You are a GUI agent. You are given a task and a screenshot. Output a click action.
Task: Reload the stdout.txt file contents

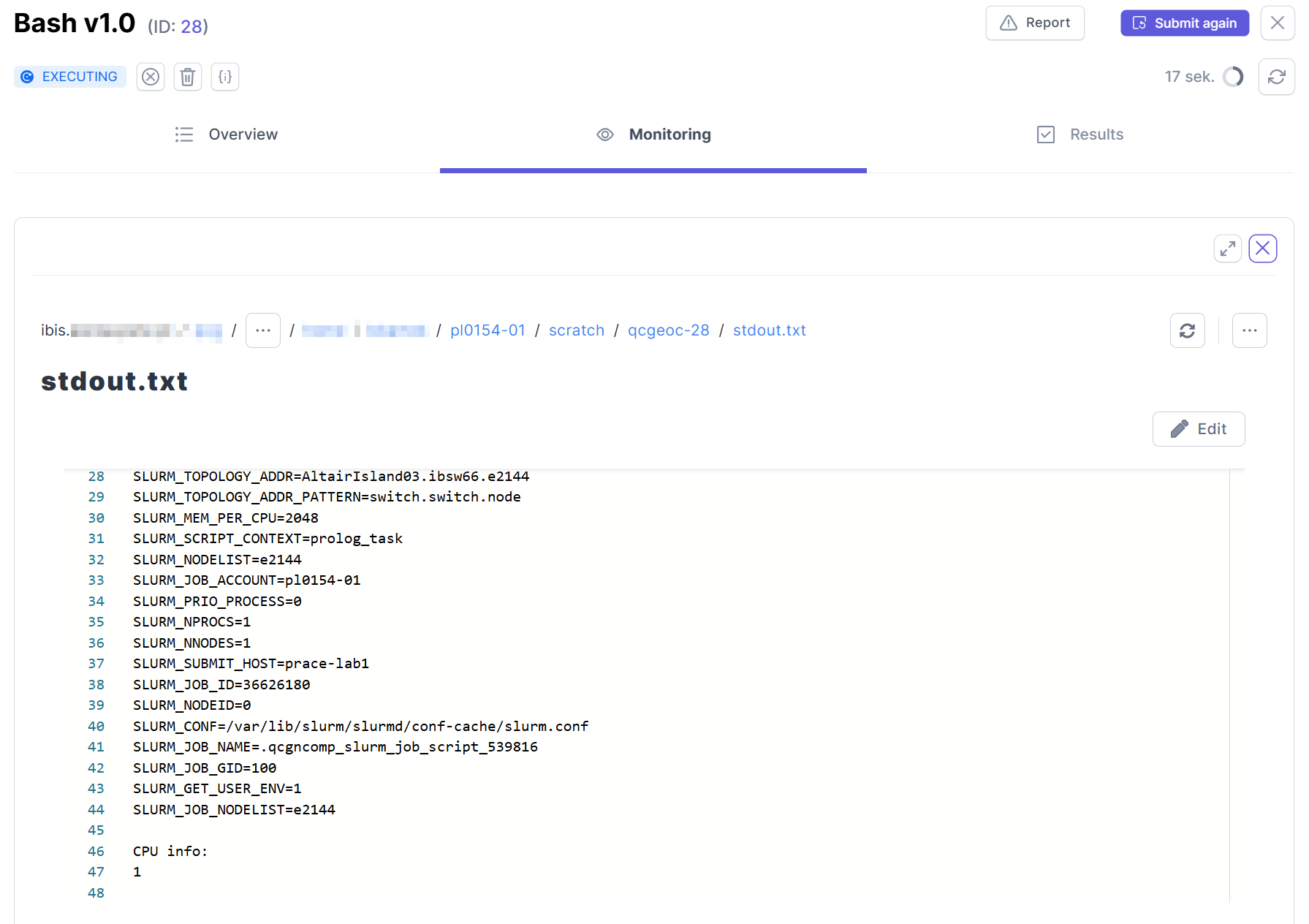[x=1188, y=330]
